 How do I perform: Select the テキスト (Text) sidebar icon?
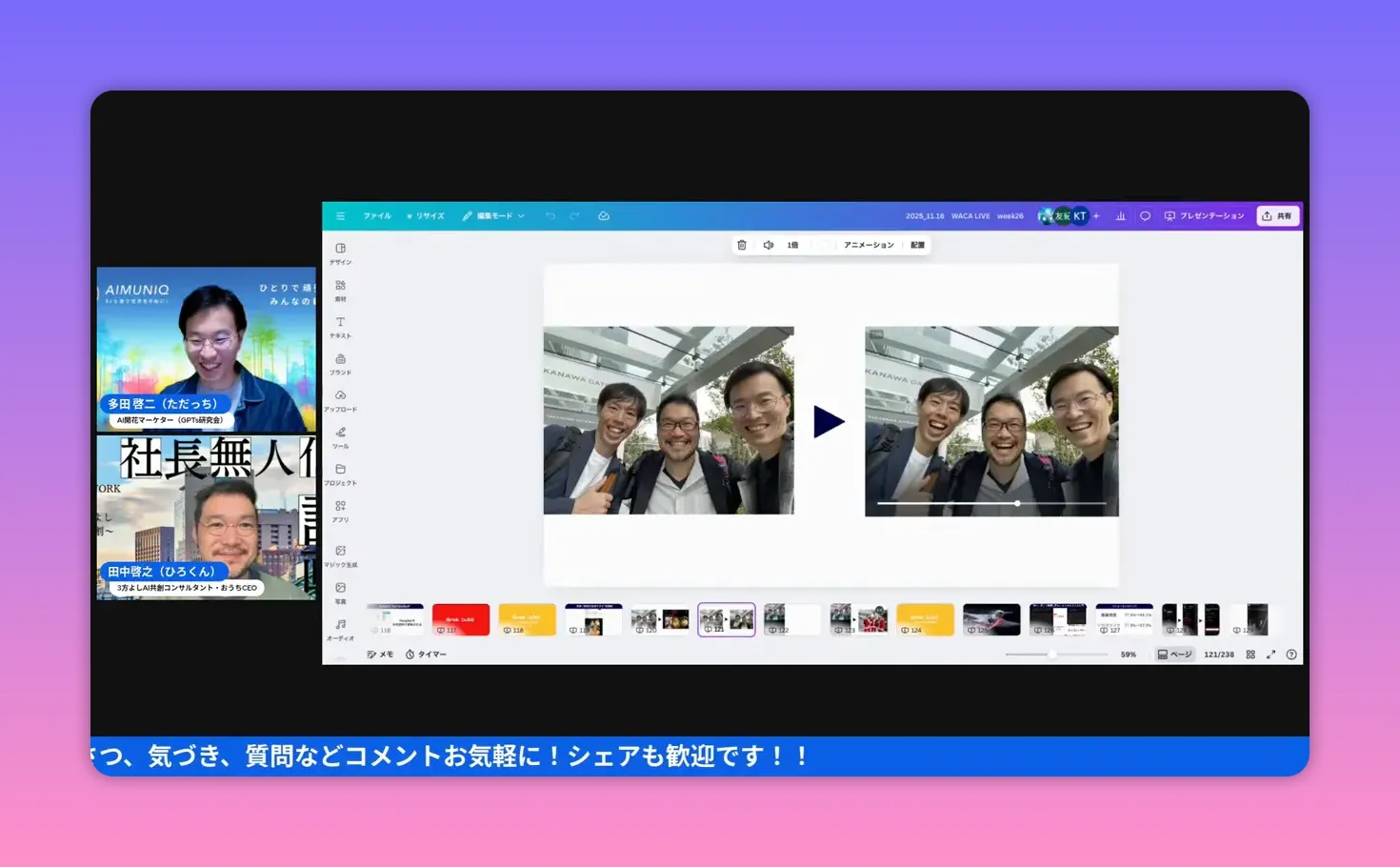pyautogui.click(x=341, y=327)
